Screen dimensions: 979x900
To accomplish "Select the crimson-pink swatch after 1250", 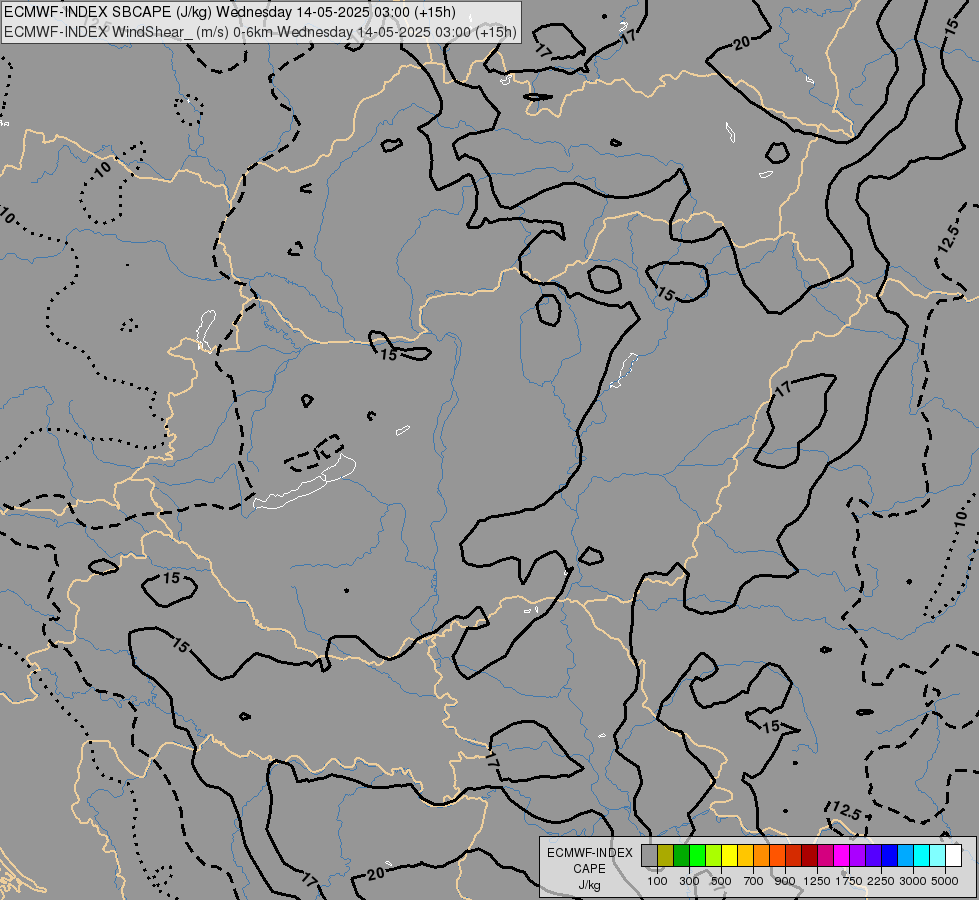I will tap(825, 855).
